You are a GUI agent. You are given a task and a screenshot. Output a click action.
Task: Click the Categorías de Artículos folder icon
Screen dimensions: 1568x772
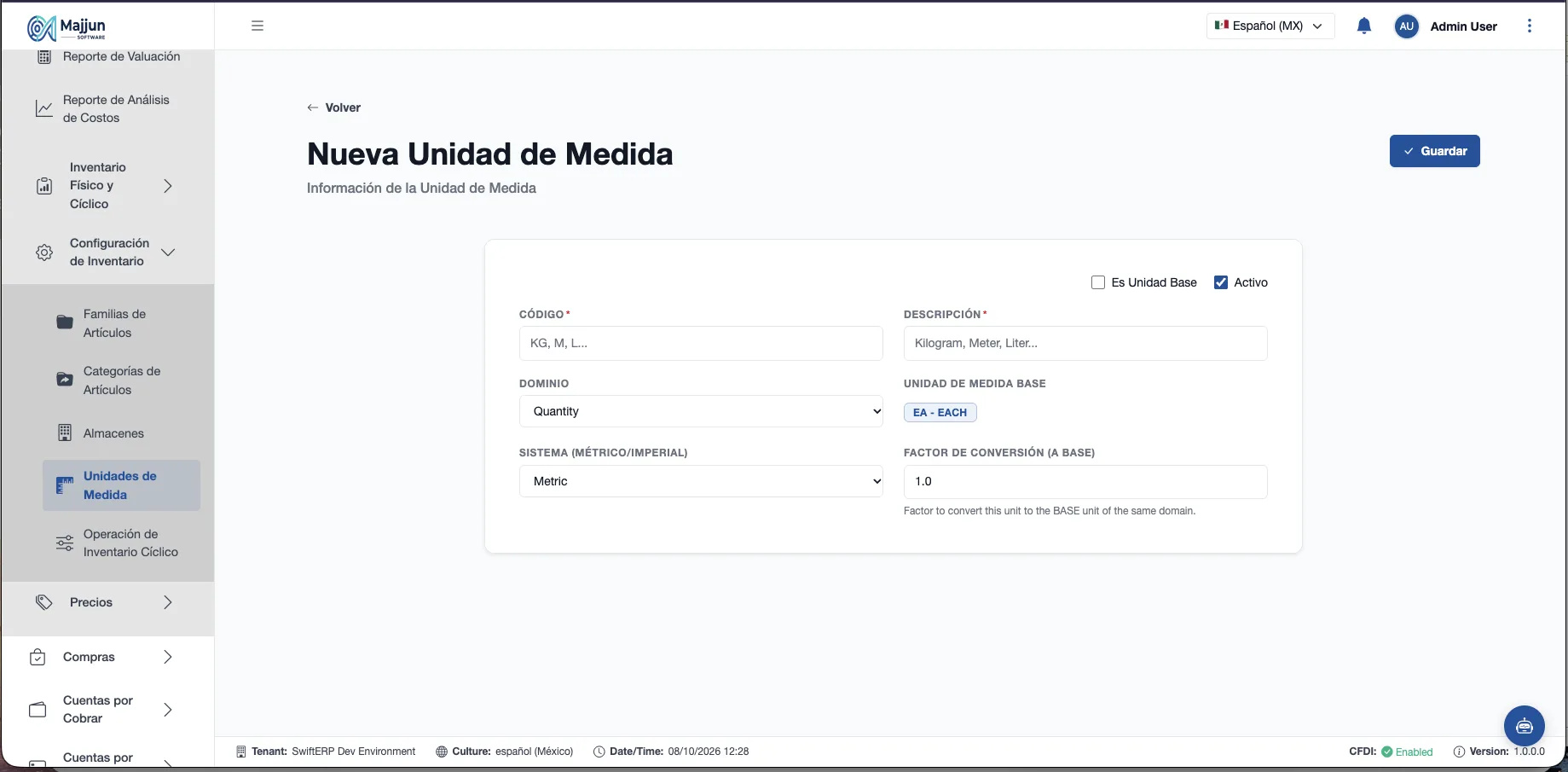(65, 380)
